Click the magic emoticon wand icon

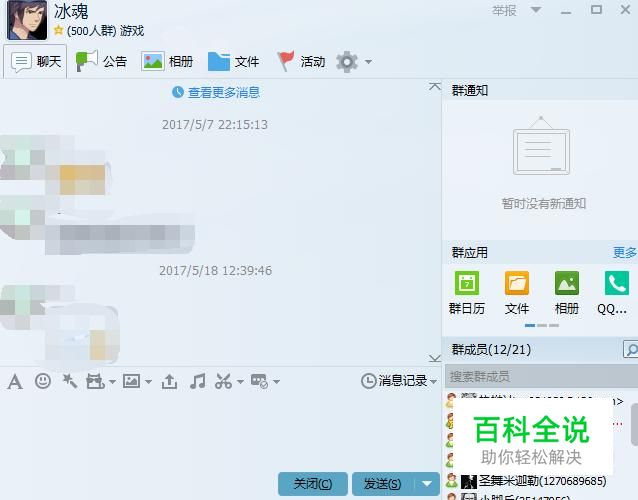70,381
